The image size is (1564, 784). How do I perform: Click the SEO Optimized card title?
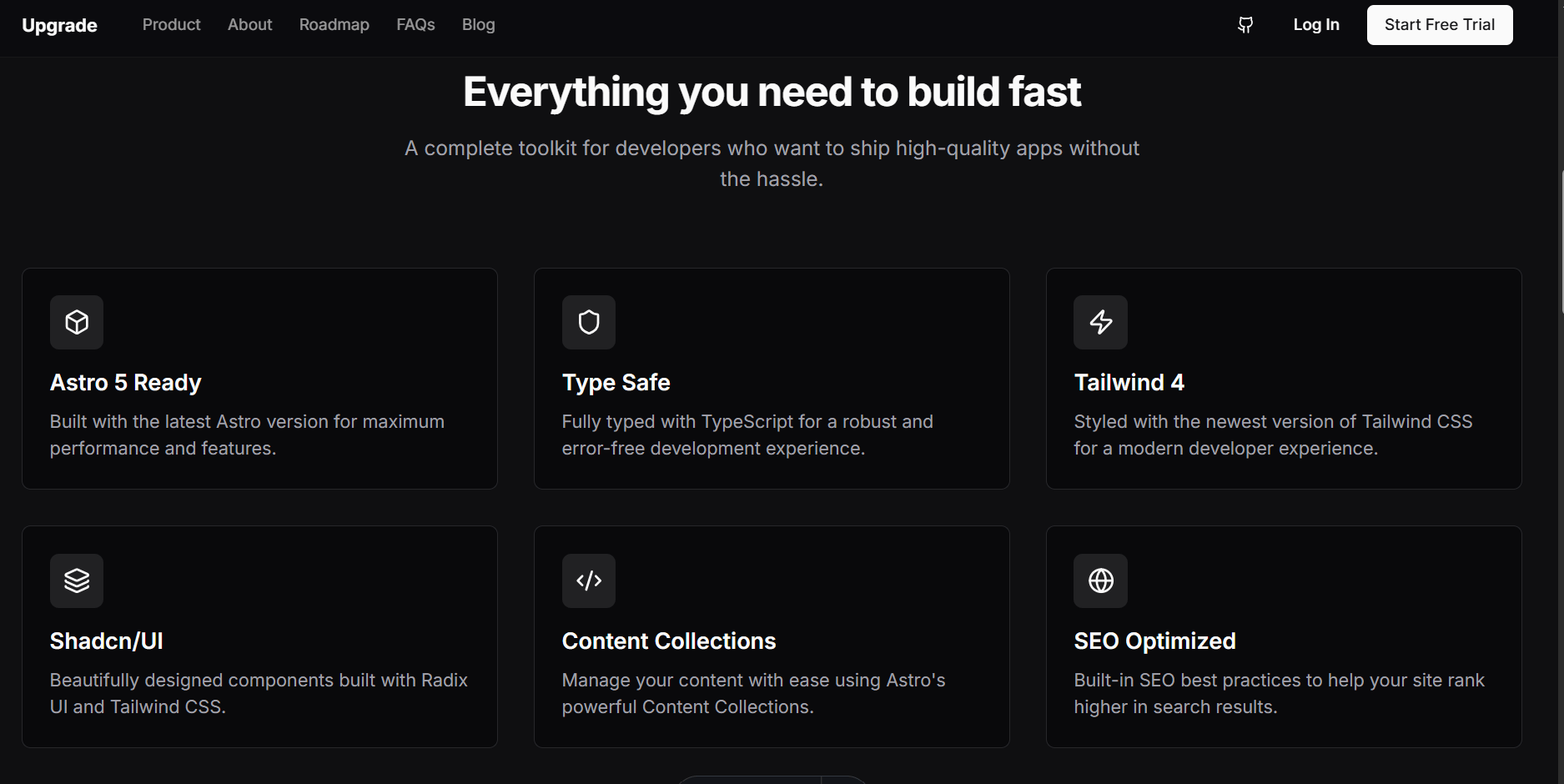click(1154, 641)
